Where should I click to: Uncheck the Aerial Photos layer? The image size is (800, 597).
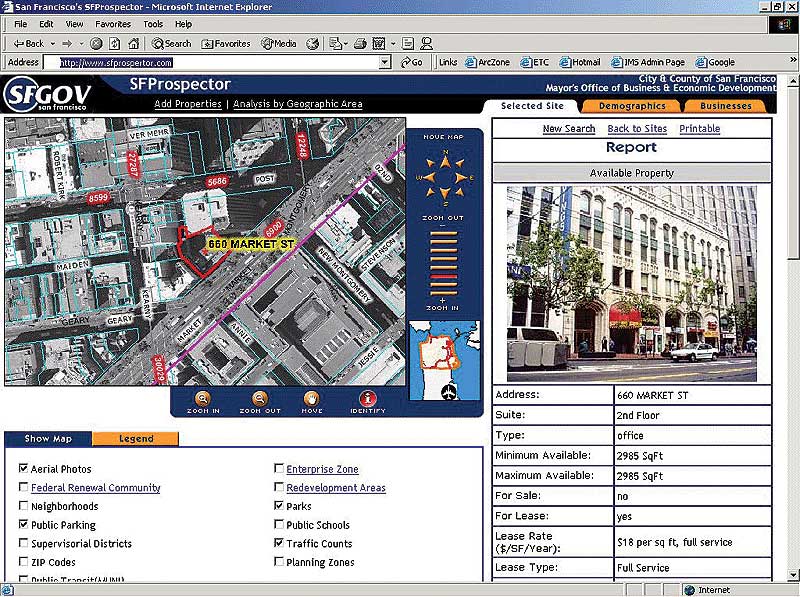[23, 468]
